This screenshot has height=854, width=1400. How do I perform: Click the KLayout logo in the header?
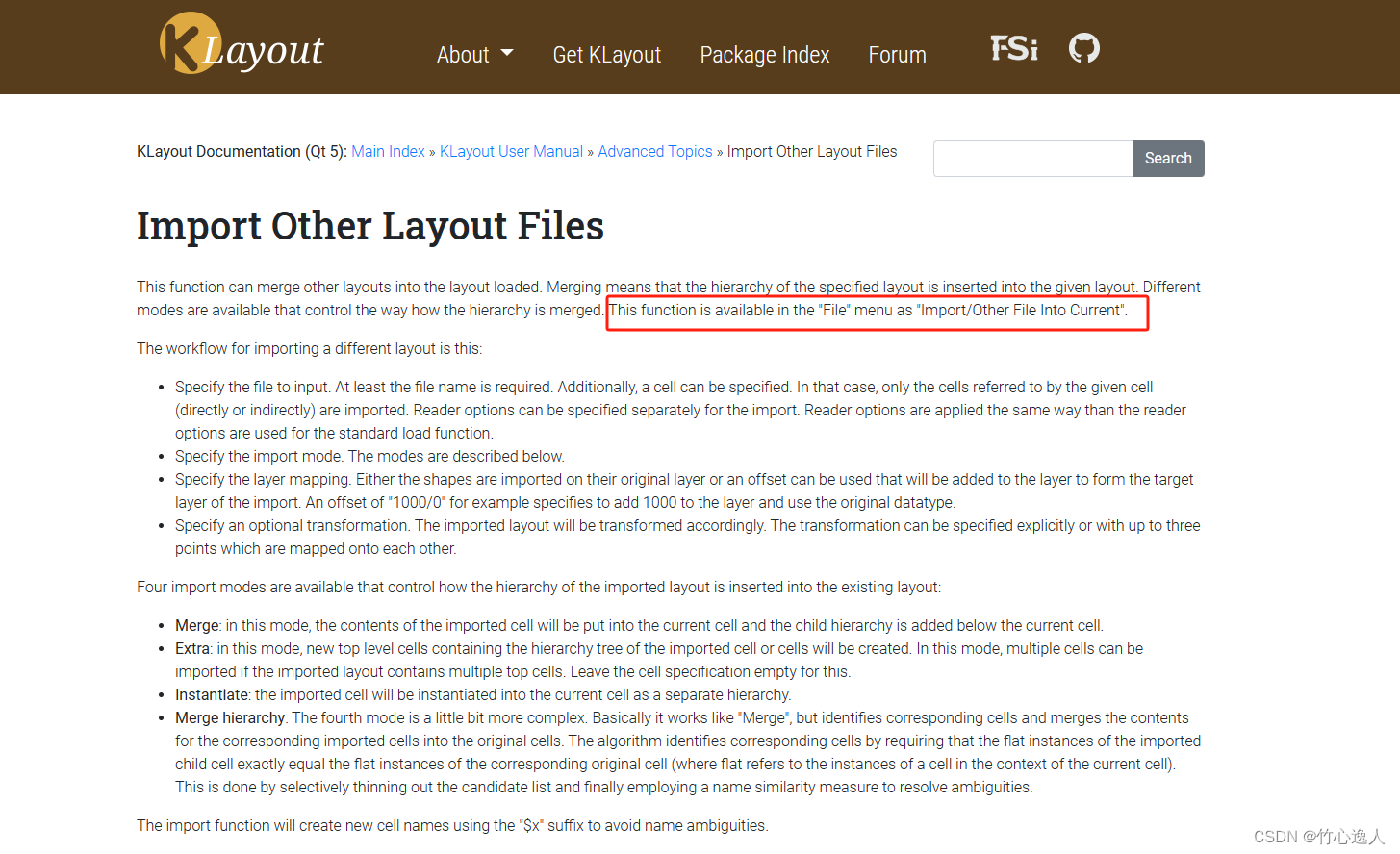tap(242, 44)
